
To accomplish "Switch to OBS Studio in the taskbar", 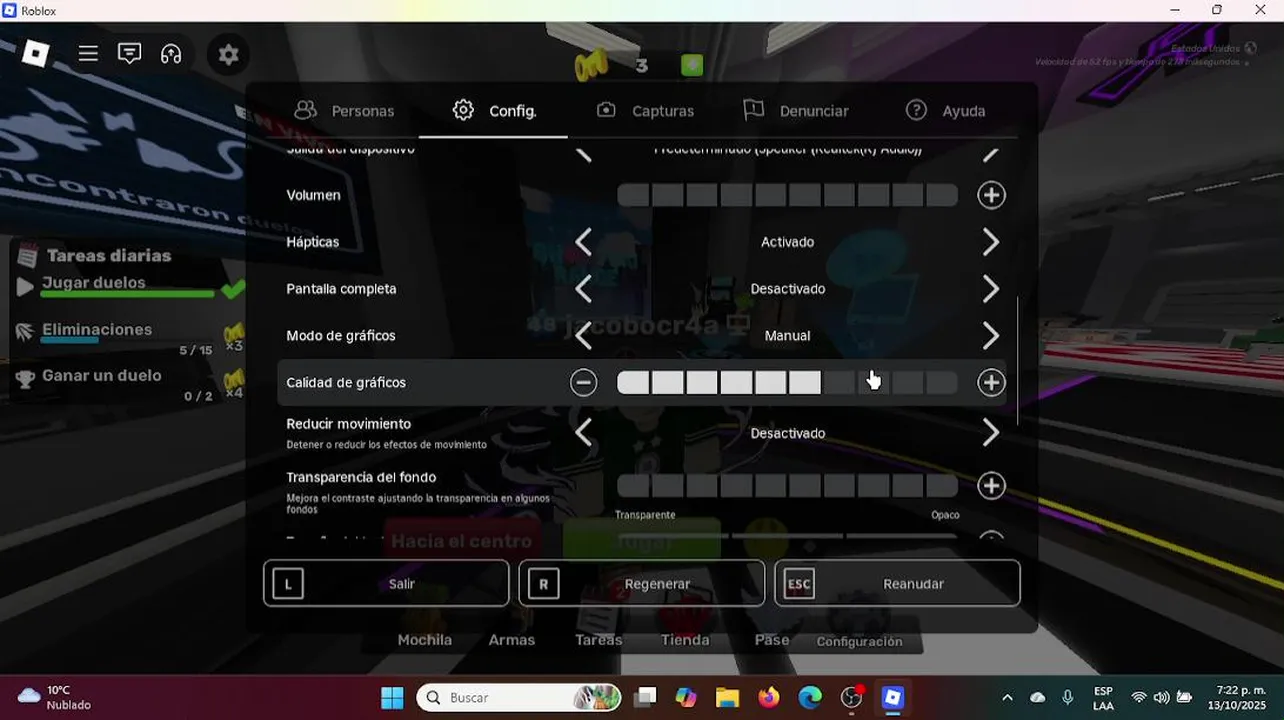I will click(852, 697).
